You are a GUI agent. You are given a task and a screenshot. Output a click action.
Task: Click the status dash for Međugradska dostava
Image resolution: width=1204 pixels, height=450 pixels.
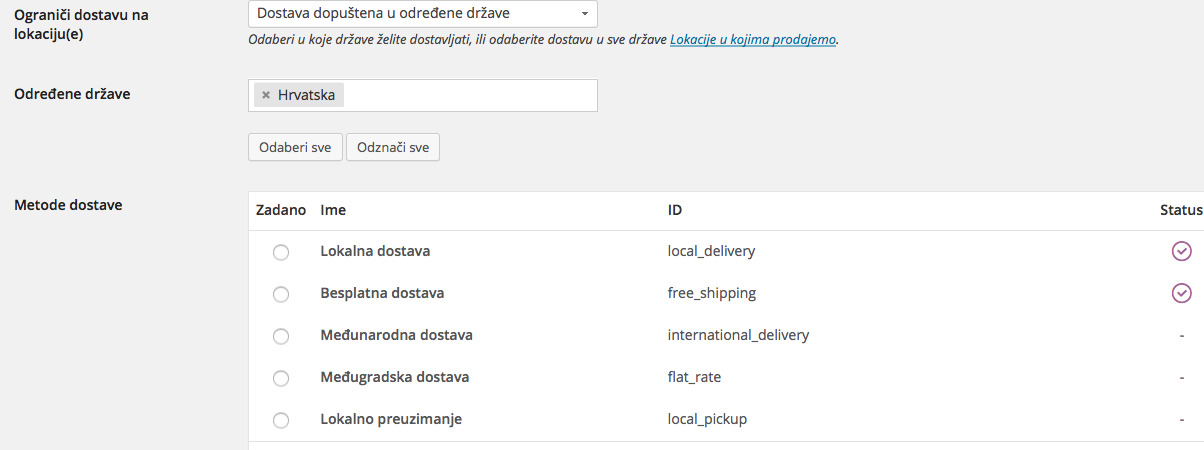(x=1181, y=377)
